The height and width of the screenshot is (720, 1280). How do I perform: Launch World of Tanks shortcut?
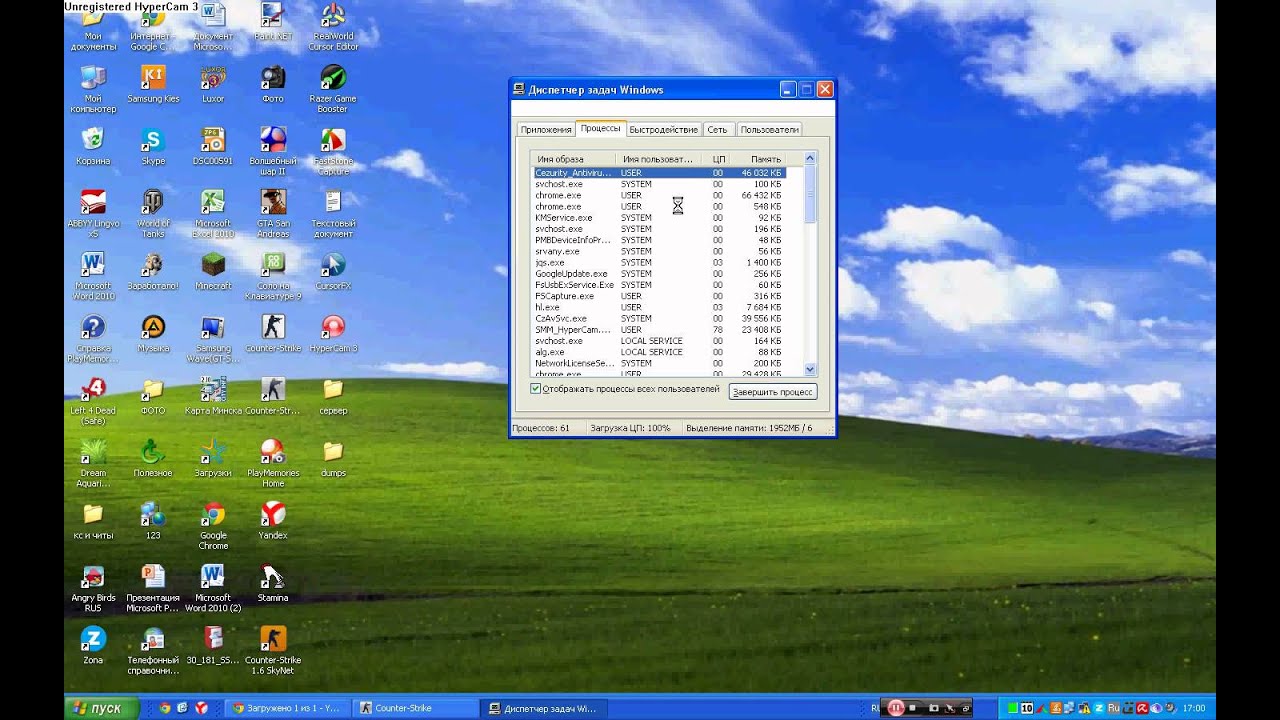153,213
